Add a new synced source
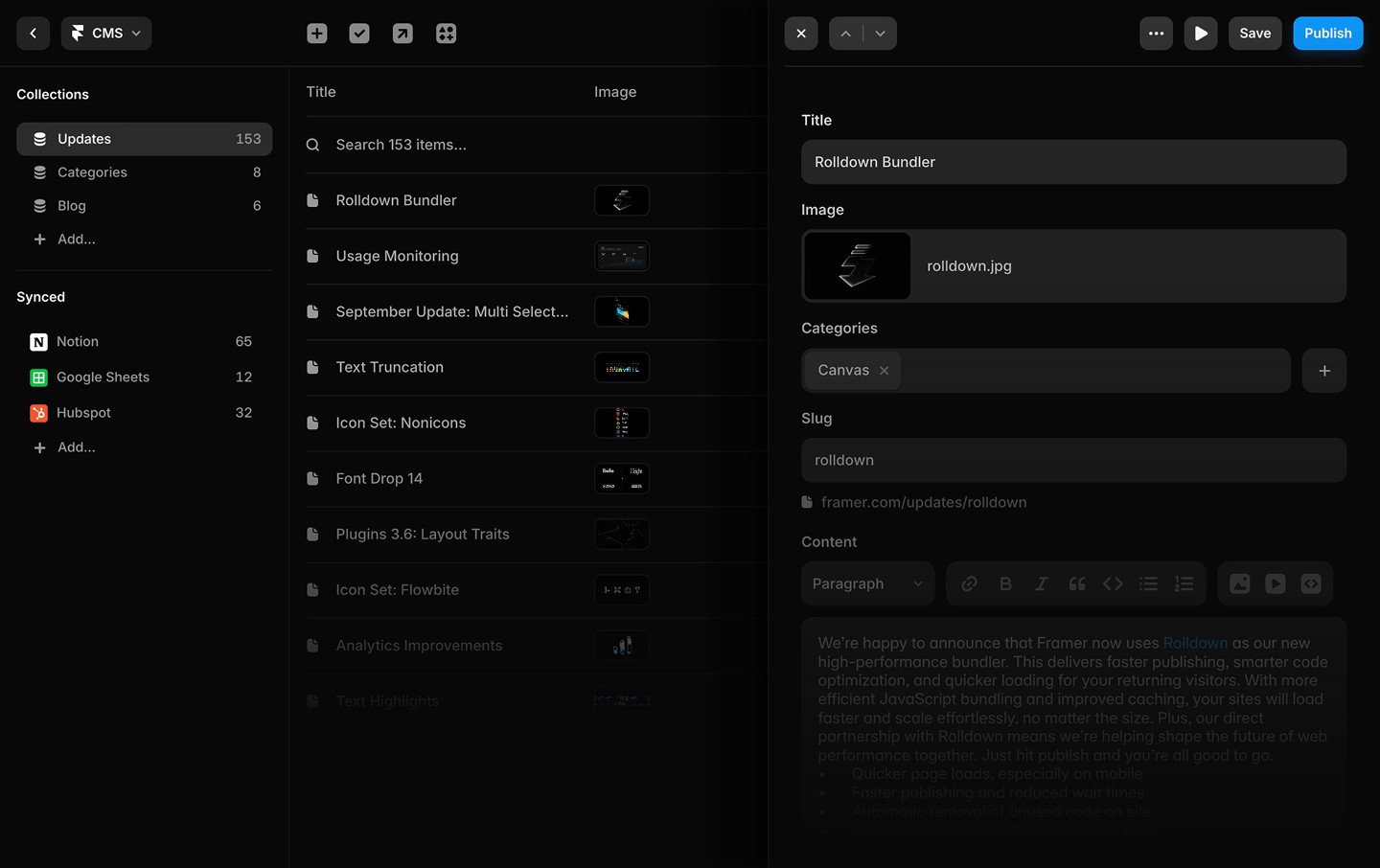1380x868 pixels. click(x=65, y=447)
